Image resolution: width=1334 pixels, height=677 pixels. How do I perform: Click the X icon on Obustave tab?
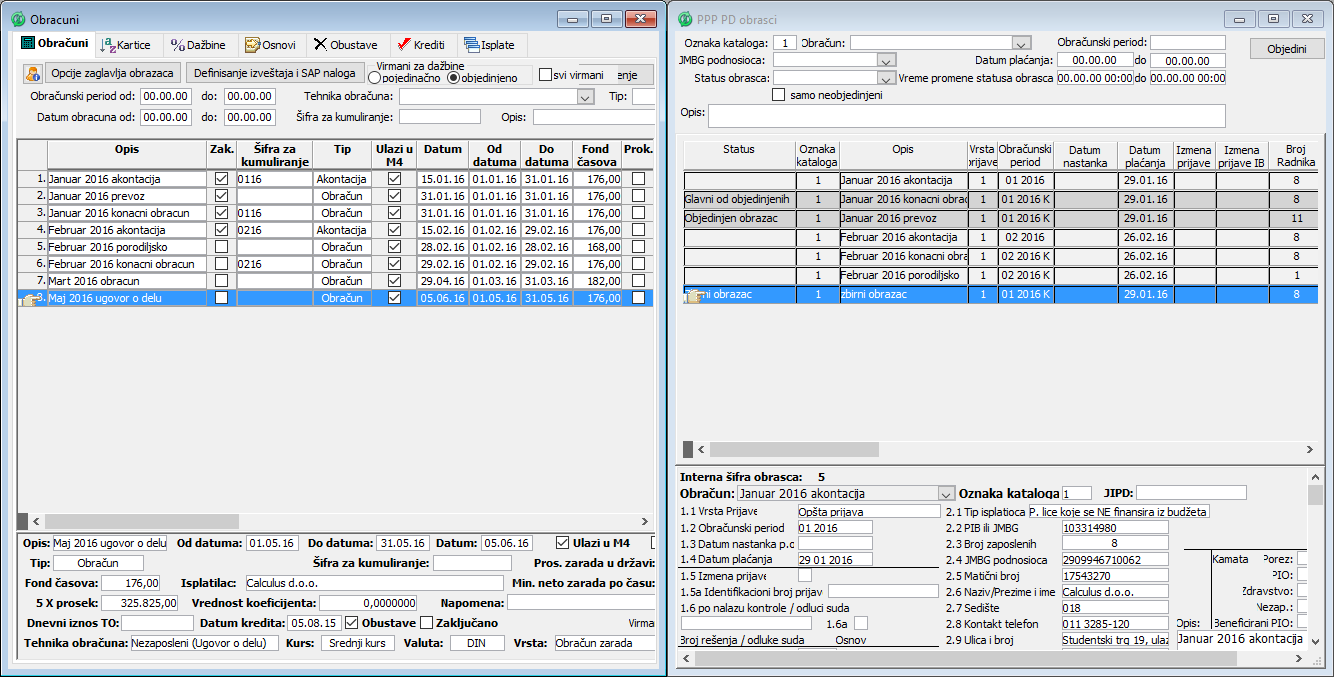point(320,45)
